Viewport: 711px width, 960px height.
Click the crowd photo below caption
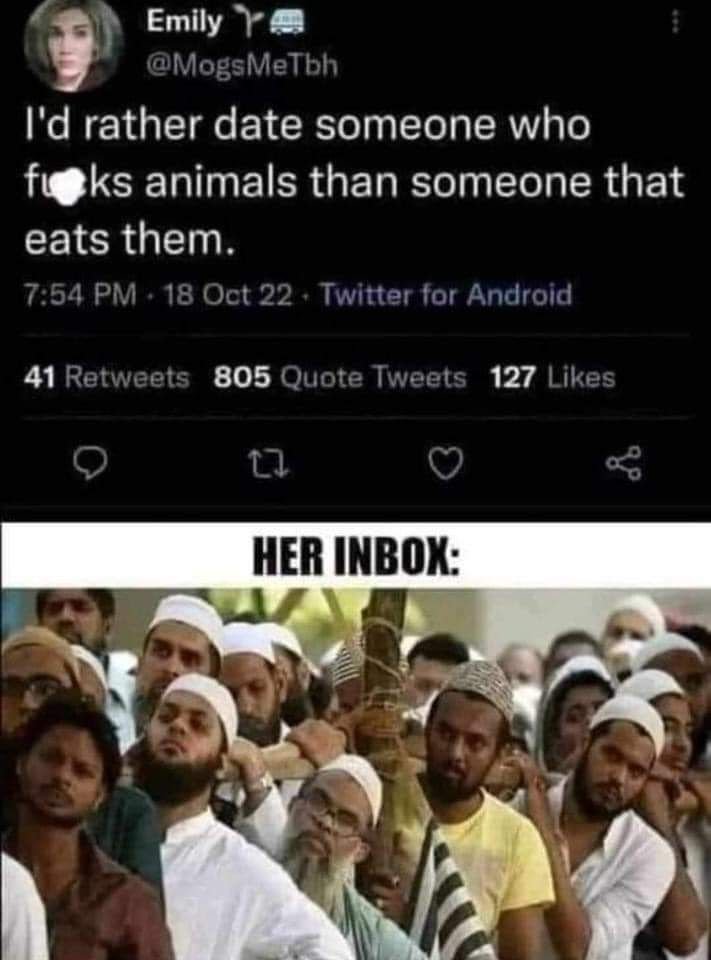(355, 773)
